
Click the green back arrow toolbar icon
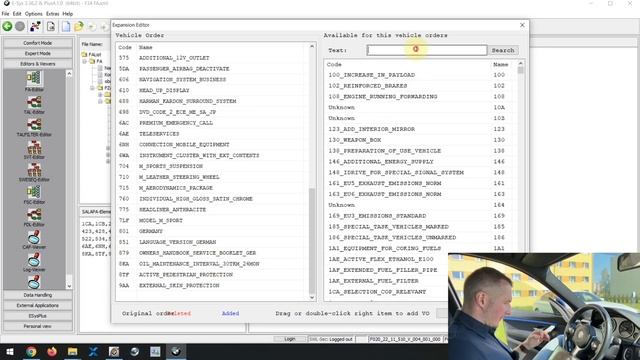pyautogui.click(x=7, y=27)
